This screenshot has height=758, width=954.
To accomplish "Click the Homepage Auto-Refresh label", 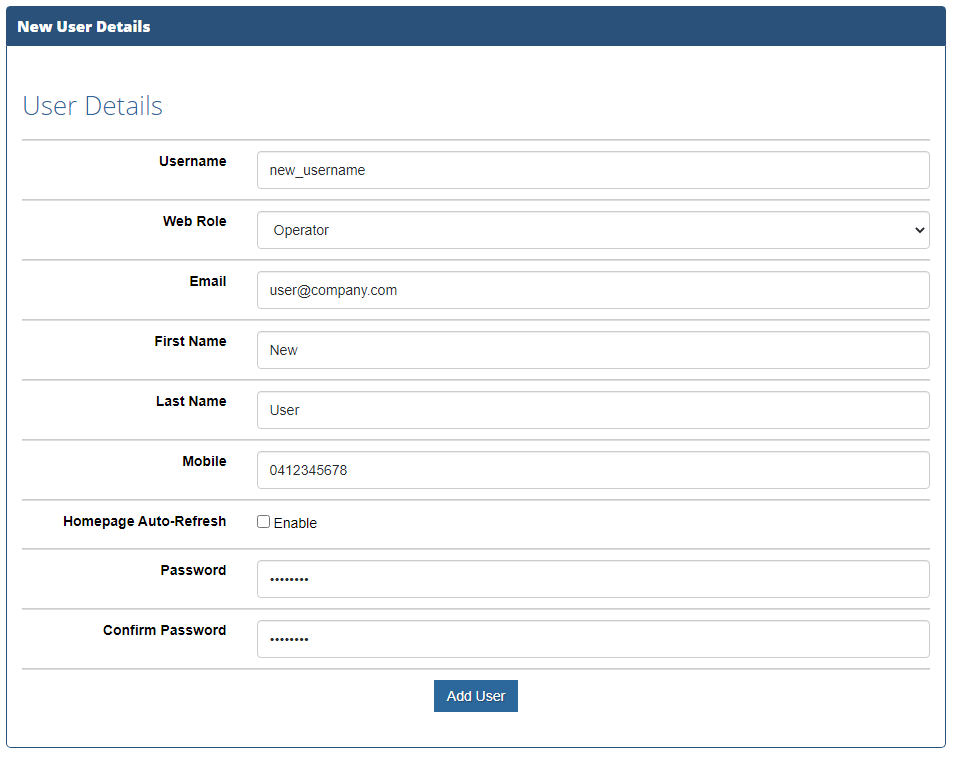I will (x=144, y=521).
